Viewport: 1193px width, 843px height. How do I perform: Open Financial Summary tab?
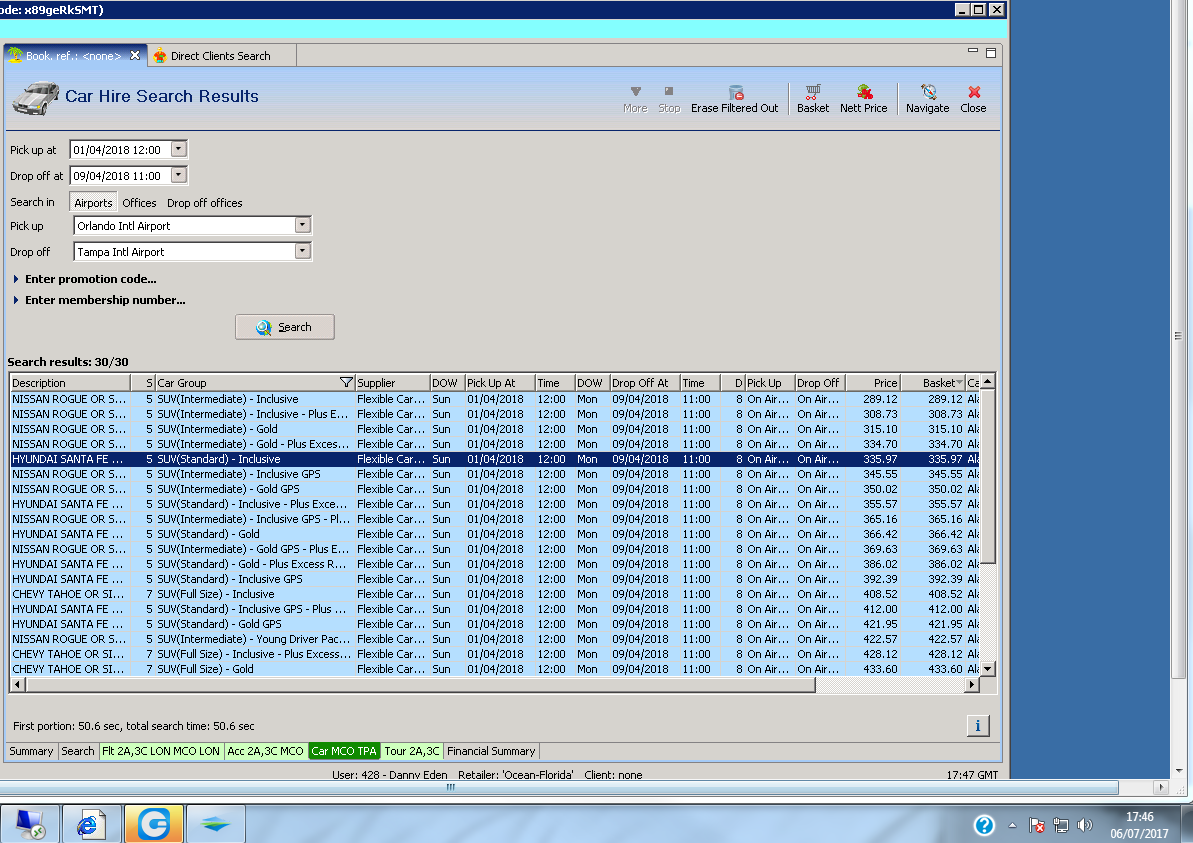491,751
